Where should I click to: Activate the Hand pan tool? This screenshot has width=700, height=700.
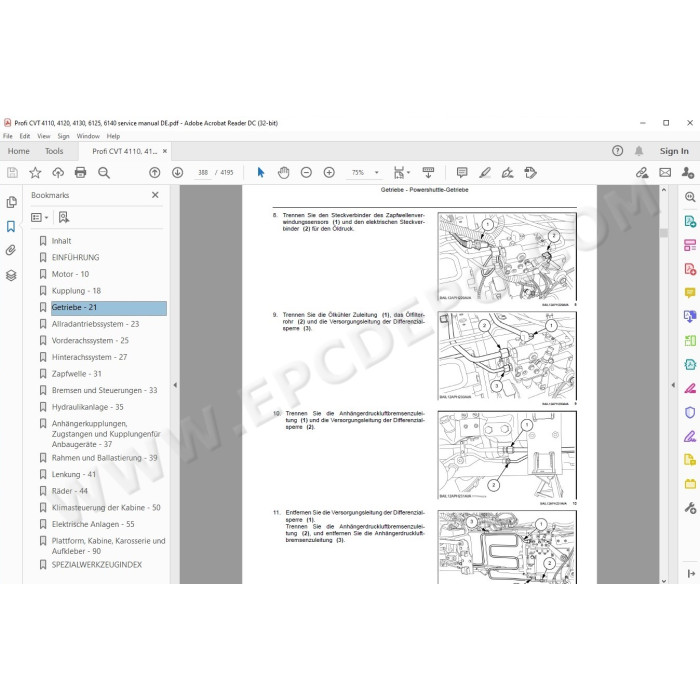click(283, 173)
